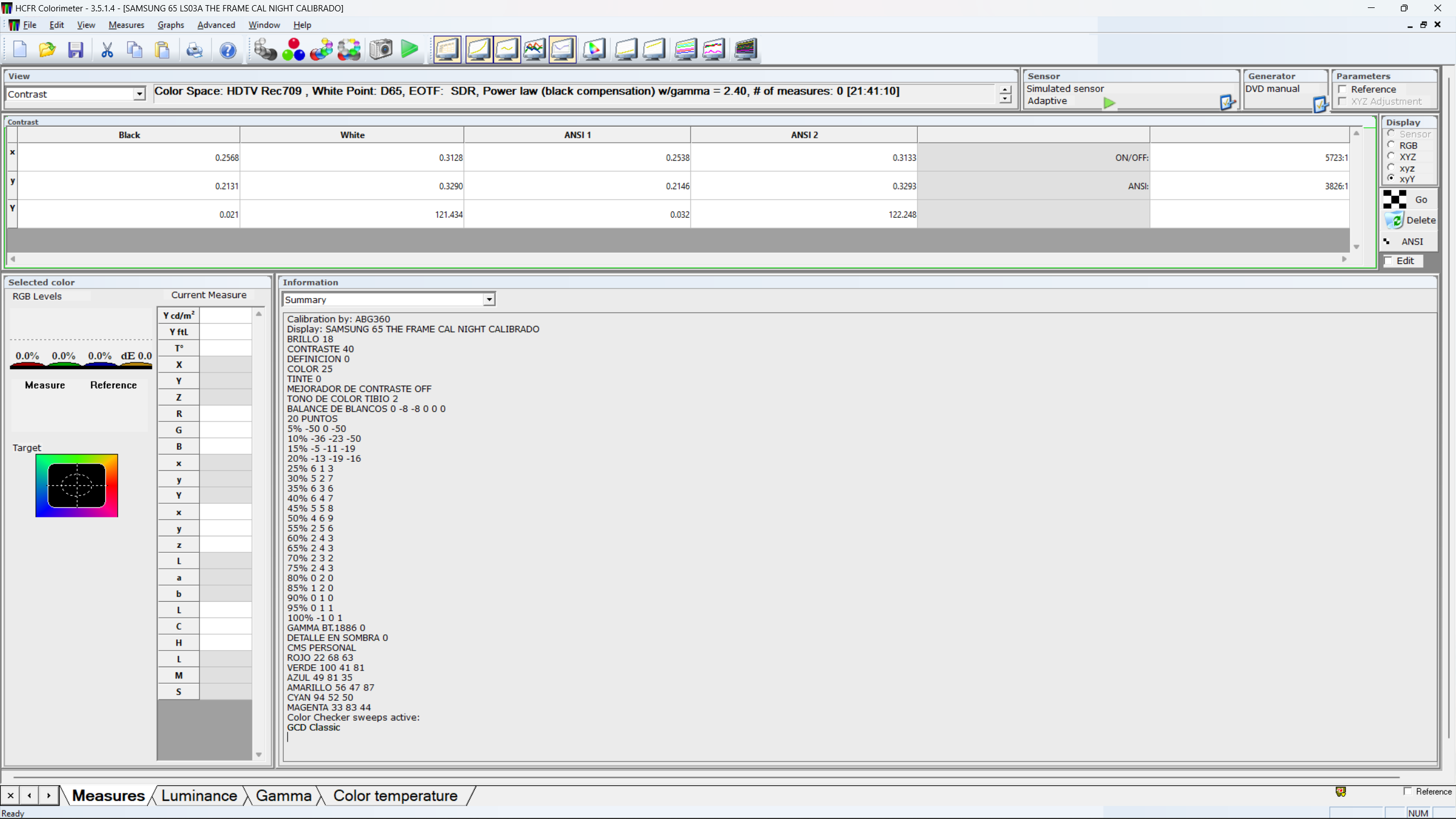Open the Advanced menu
The height and width of the screenshot is (819, 1456).
pos(216,25)
